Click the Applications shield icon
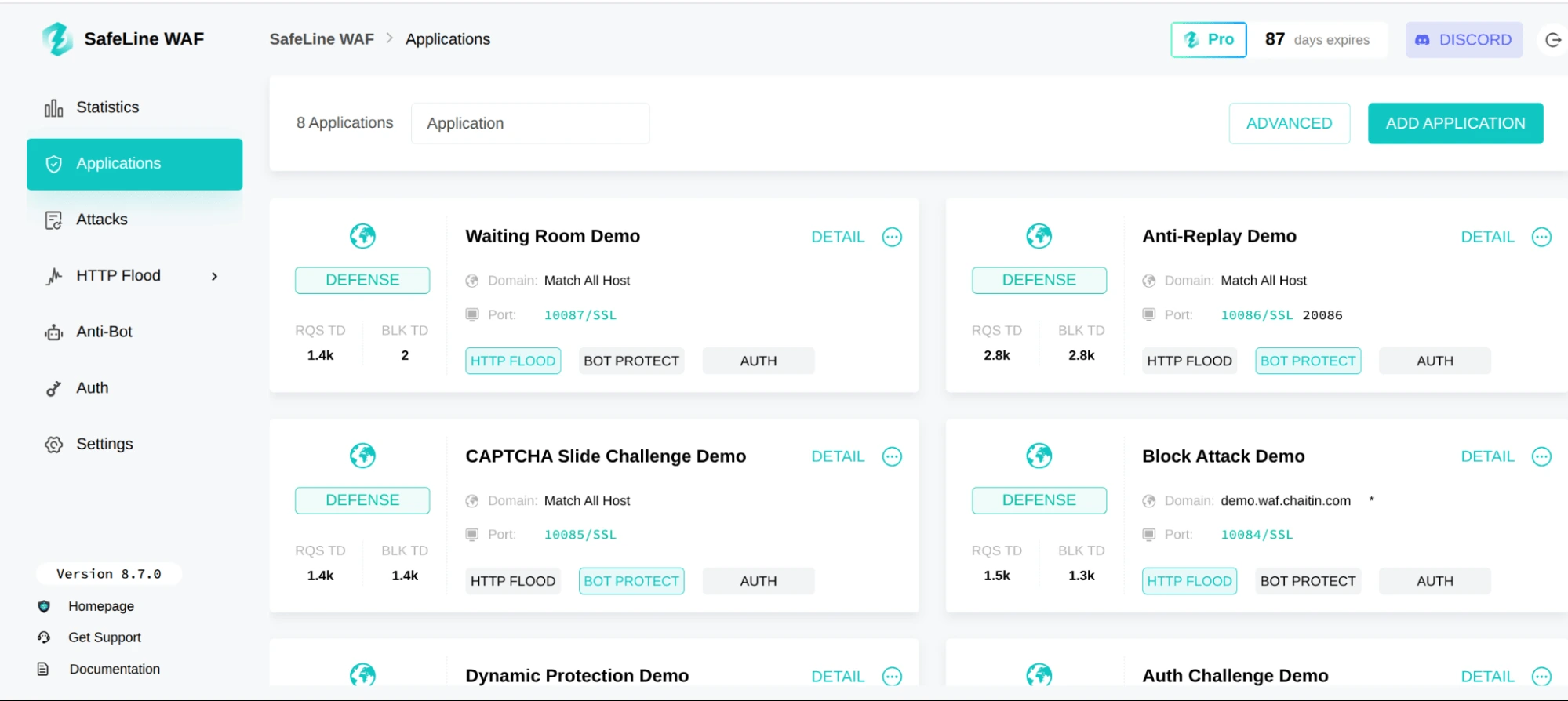The width and height of the screenshot is (1568, 701). point(53,164)
